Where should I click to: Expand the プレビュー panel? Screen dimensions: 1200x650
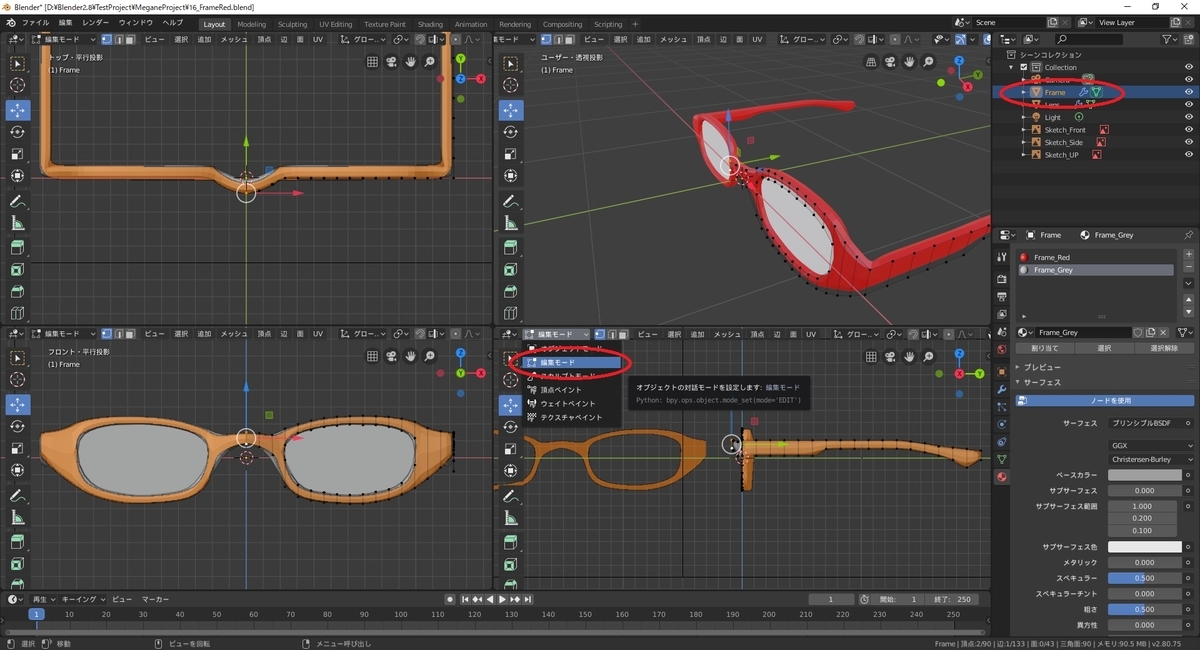pyautogui.click(x=1040, y=367)
